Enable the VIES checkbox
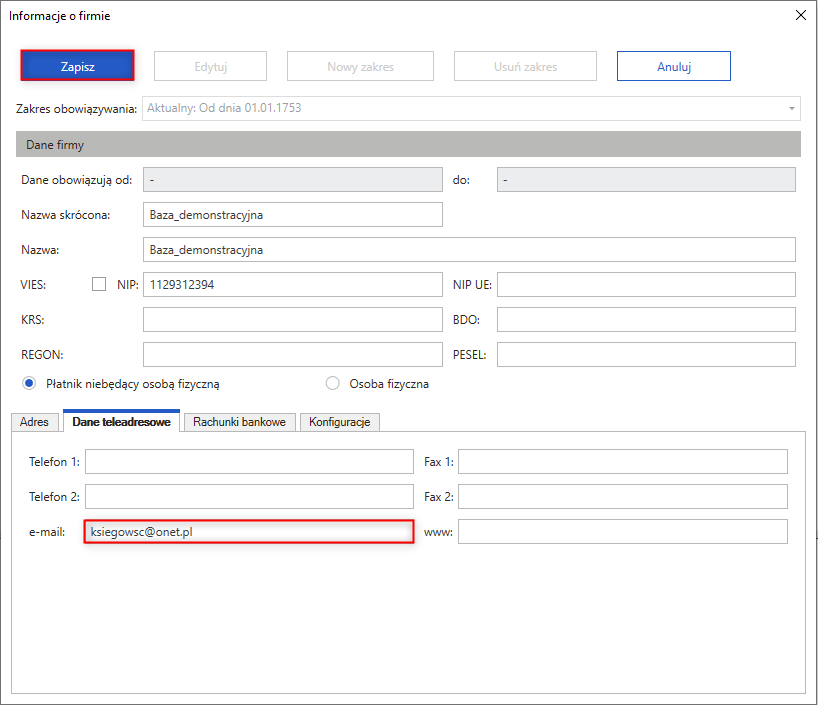The image size is (818, 705). pos(99,284)
